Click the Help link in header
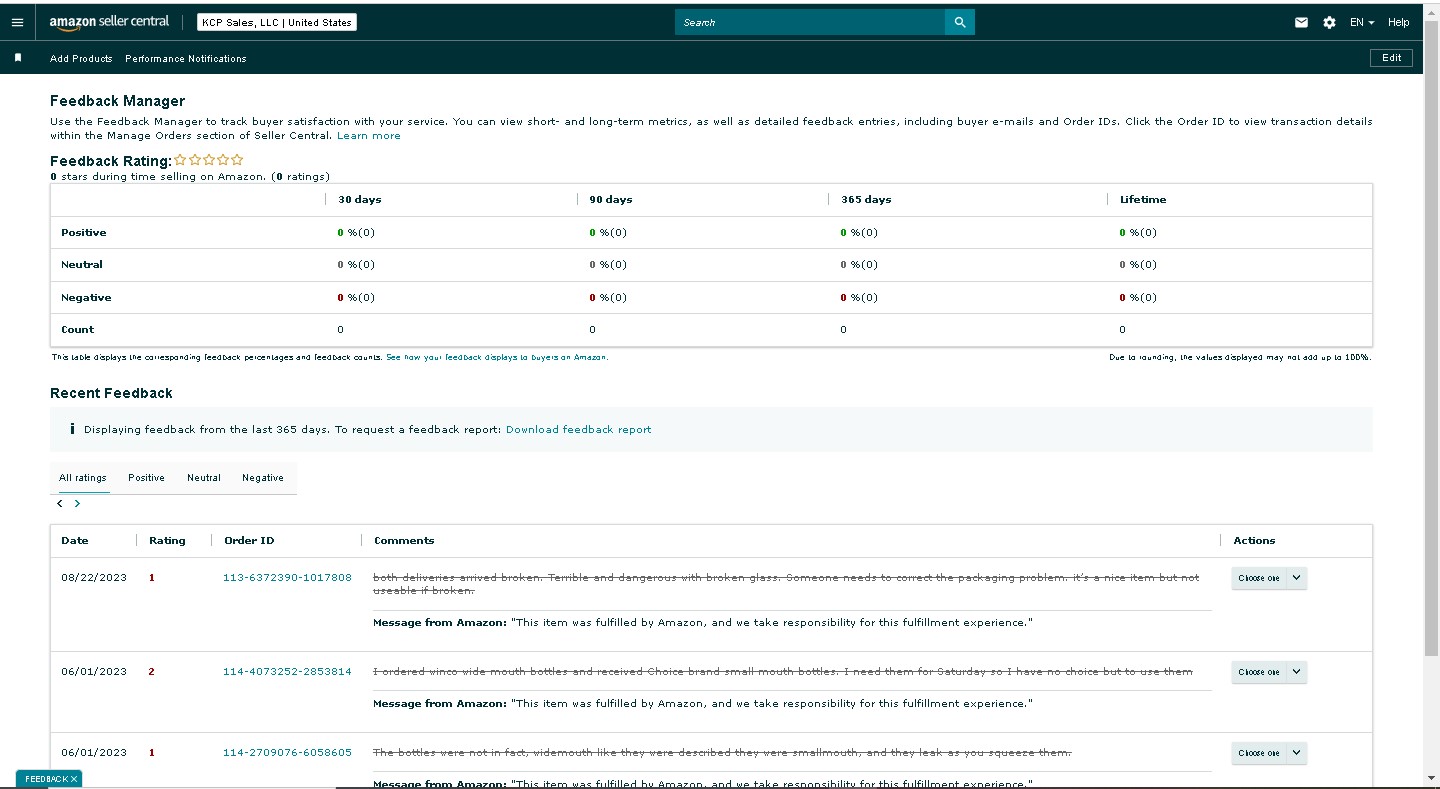The height and width of the screenshot is (789, 1440). point(1399,22)
